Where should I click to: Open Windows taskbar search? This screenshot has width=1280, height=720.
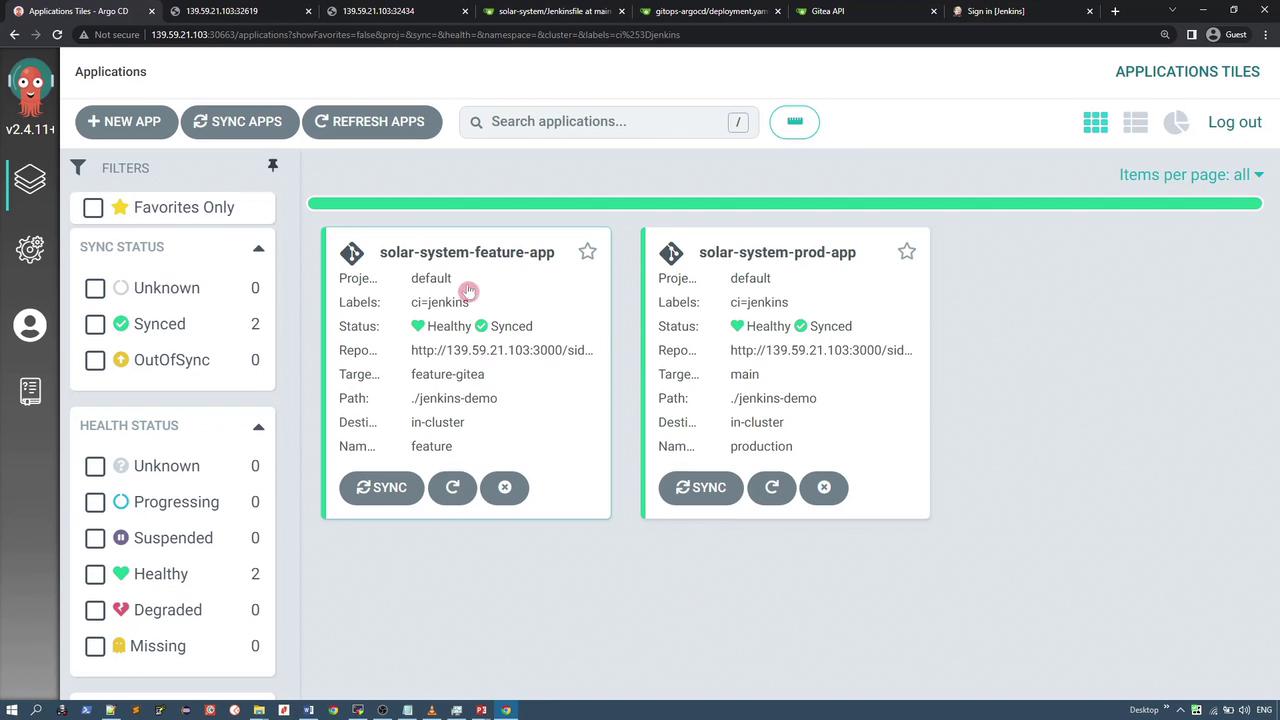click(x=36, y=710)
